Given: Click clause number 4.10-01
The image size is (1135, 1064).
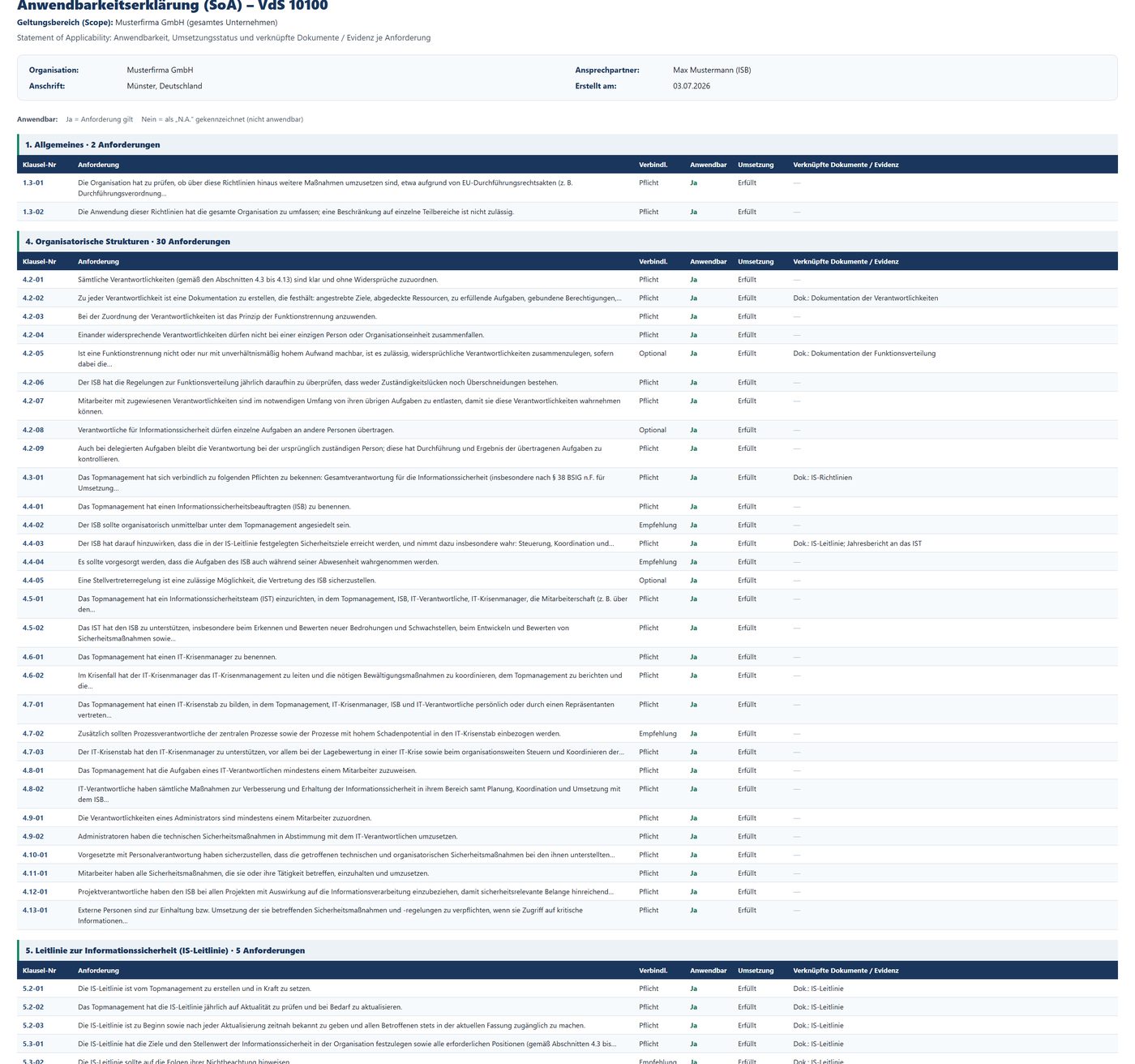Looking at the screenshot, I should click(x=35, y=856).
